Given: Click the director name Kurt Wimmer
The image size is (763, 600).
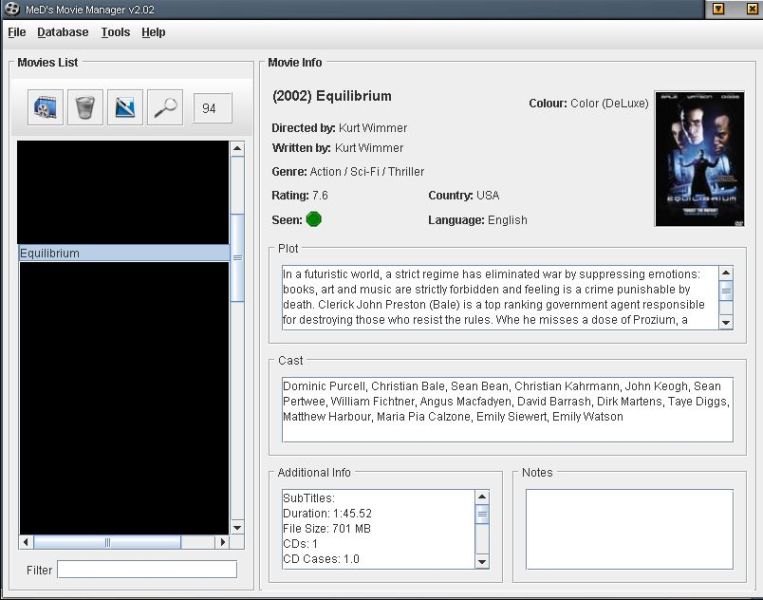Looking at the screenshot, I should click(373, 128).
